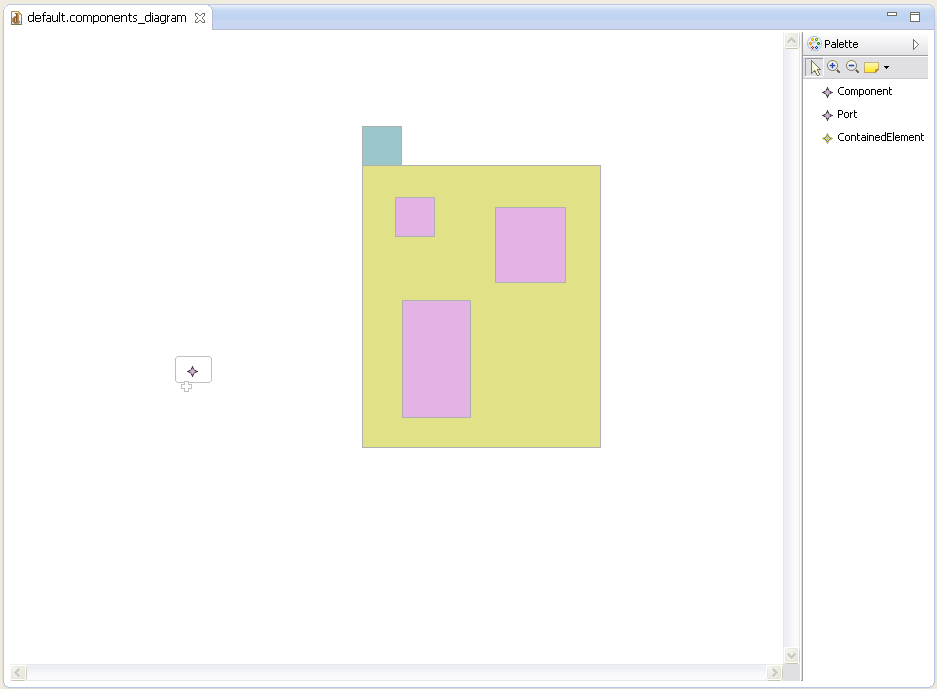The image size is (937, 689).
Task: Select the blue port square
Action: coord(382,146)
